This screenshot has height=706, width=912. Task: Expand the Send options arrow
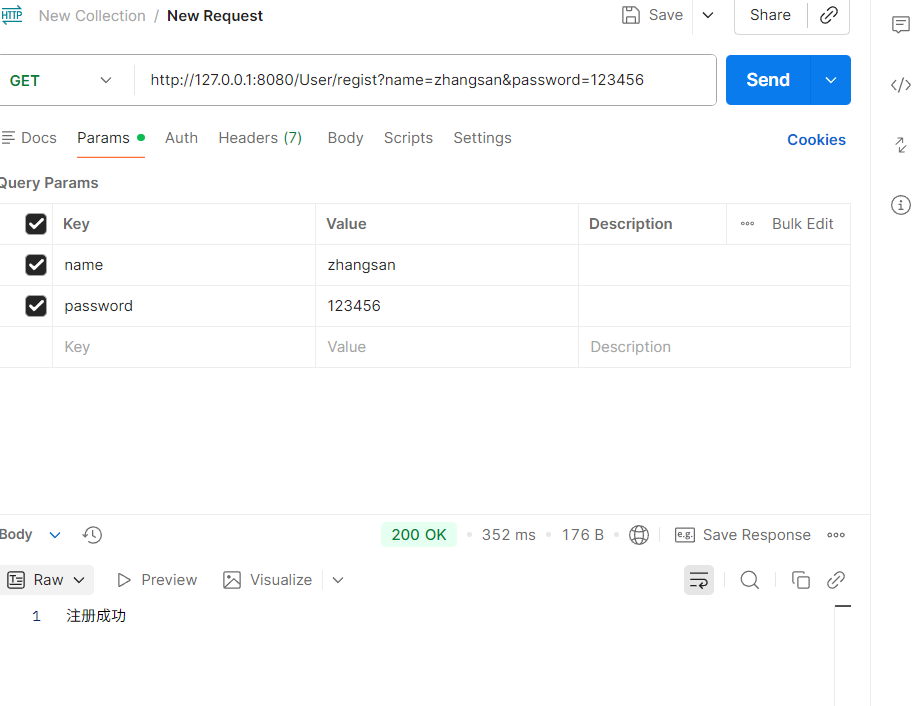[x=831, y=80]
